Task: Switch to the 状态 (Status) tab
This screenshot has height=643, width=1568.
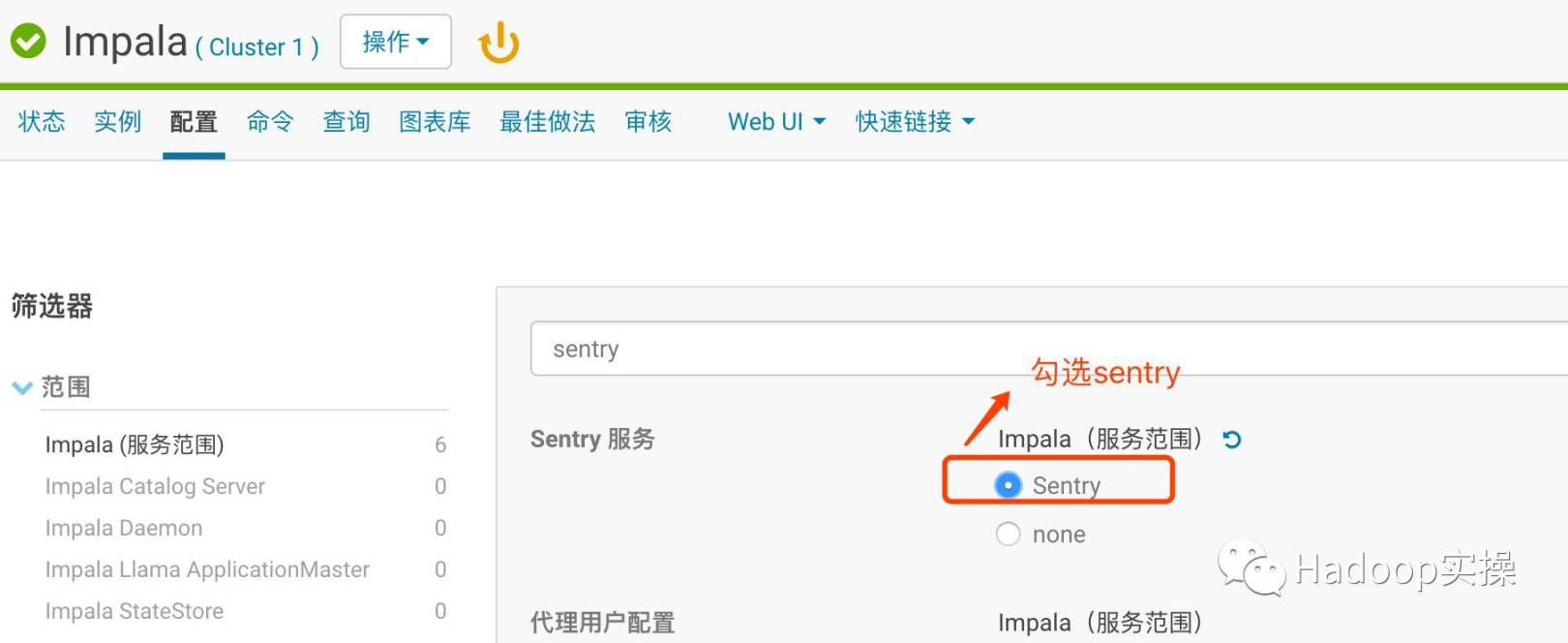Action: 41,121
